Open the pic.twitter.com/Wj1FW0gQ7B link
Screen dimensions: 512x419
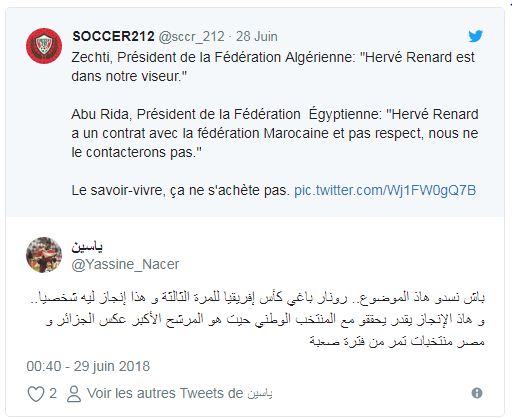tap(385, 190)
